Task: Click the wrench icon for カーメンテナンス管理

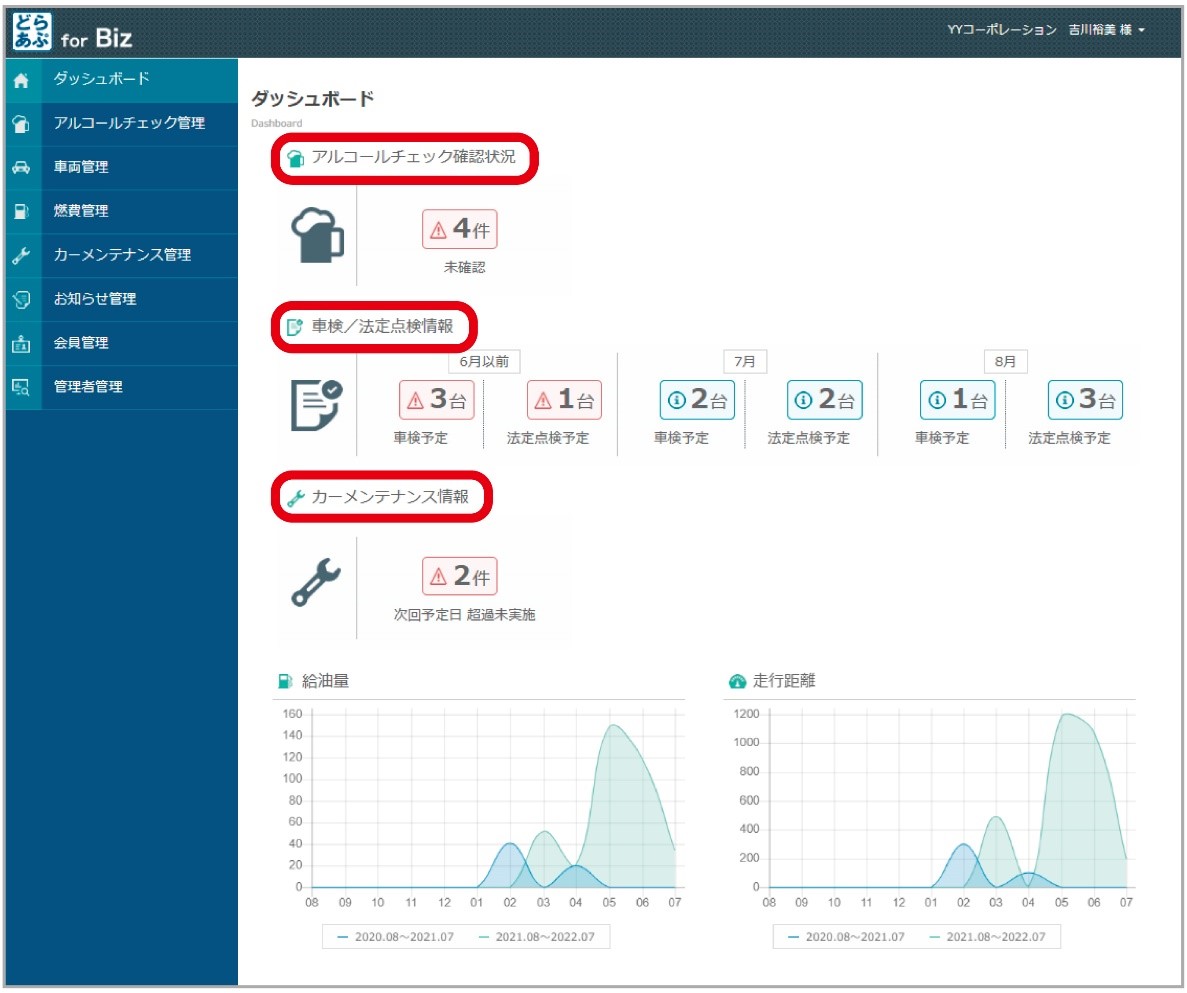Action: (x=21, y=256)
